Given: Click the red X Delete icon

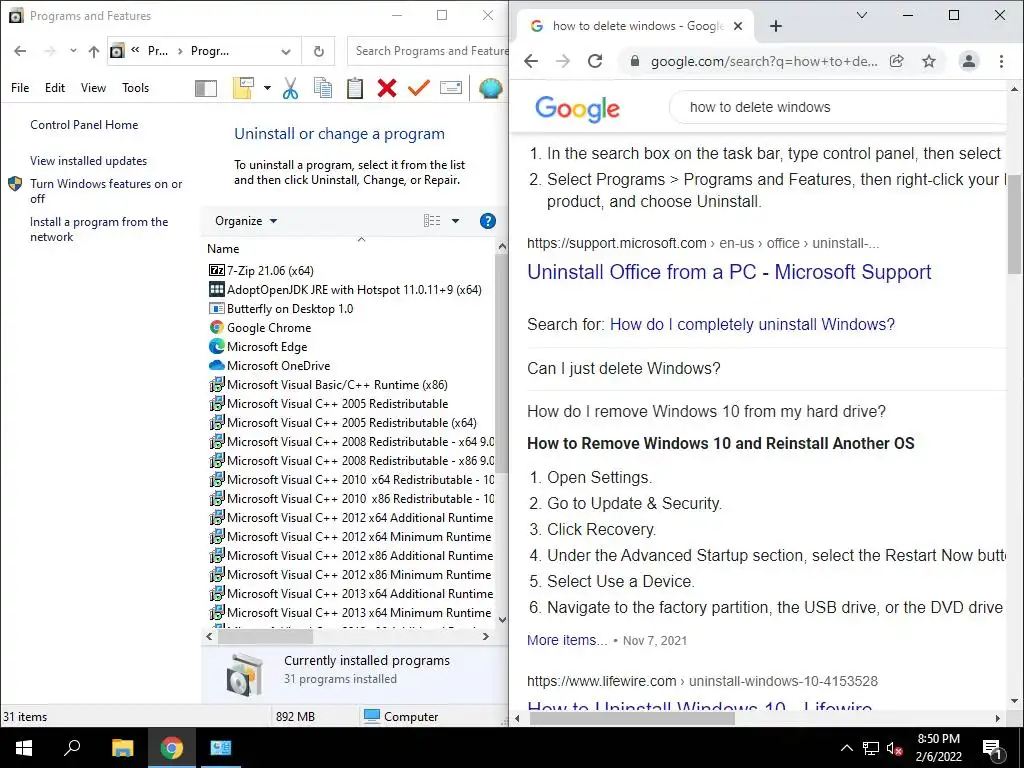Looking at the screenshot, I should [387, 88].
